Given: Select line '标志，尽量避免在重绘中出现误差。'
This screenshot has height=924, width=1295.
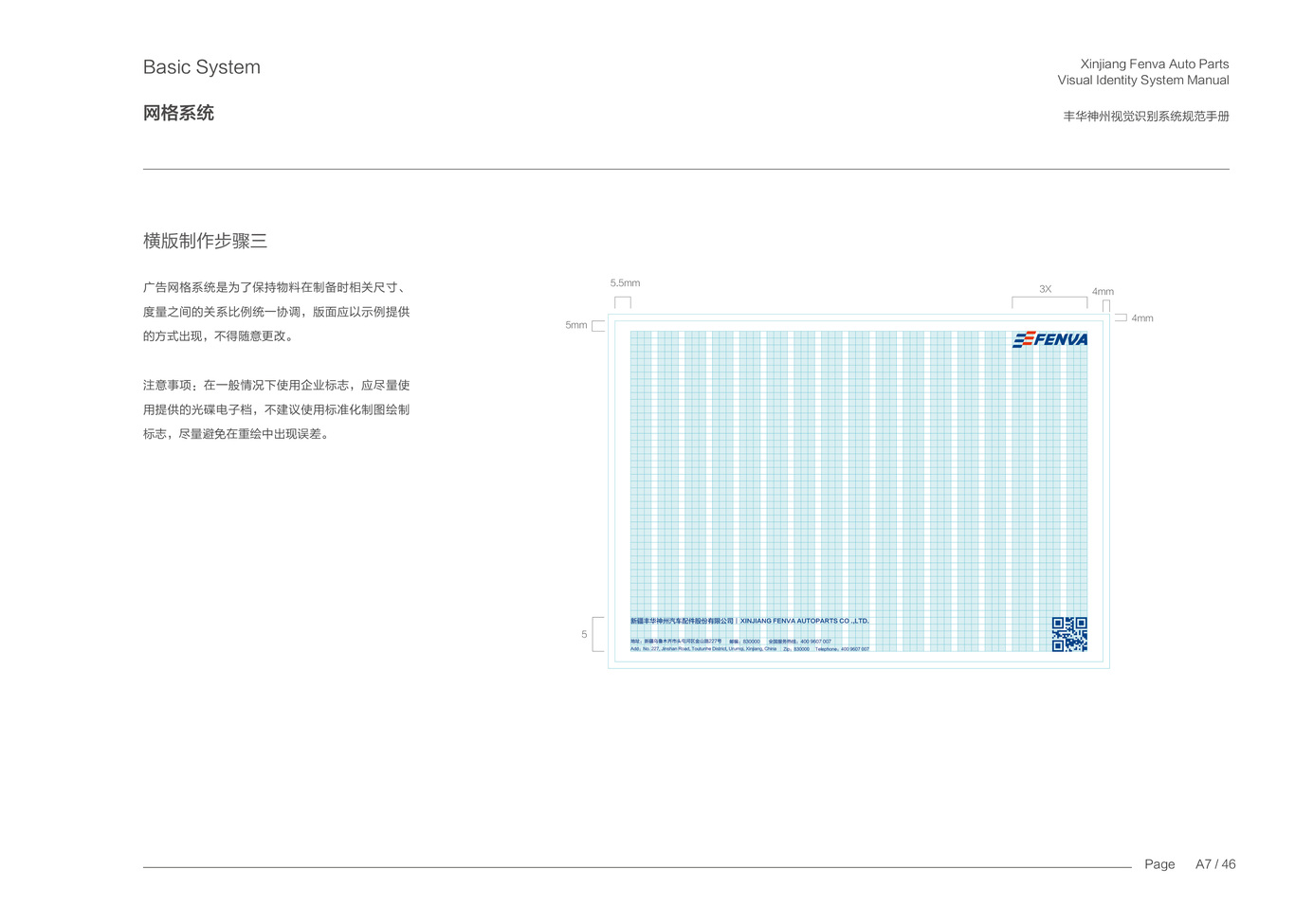Looking at the screenshot, I should 236,433.
